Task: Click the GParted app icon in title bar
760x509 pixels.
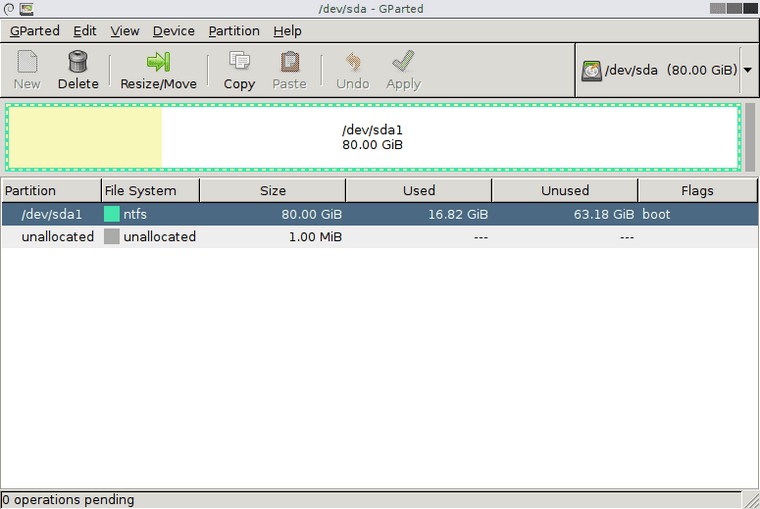Action: [x=27, y=9]
